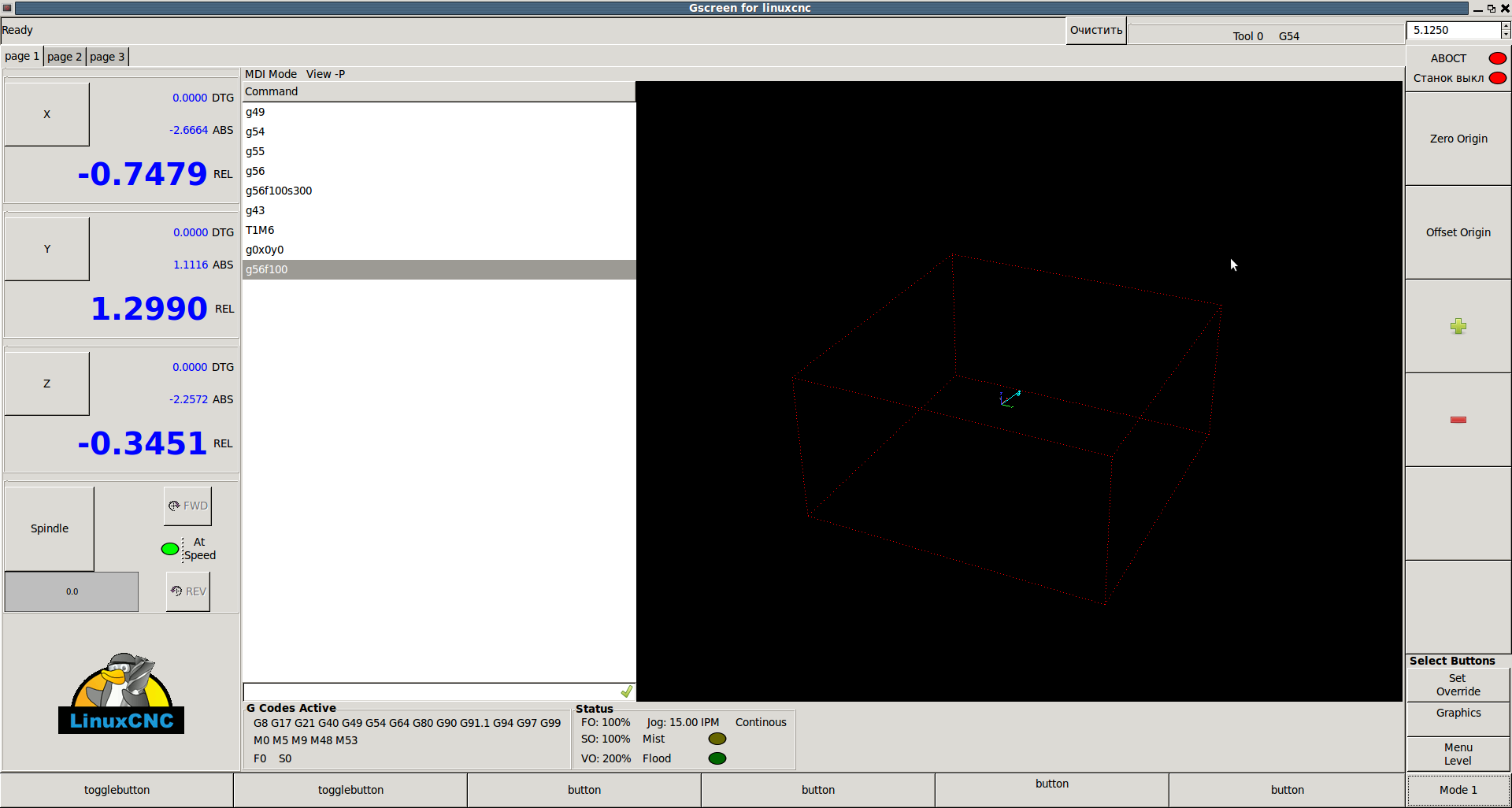Click the first togglebutton at bottom left

117,790
